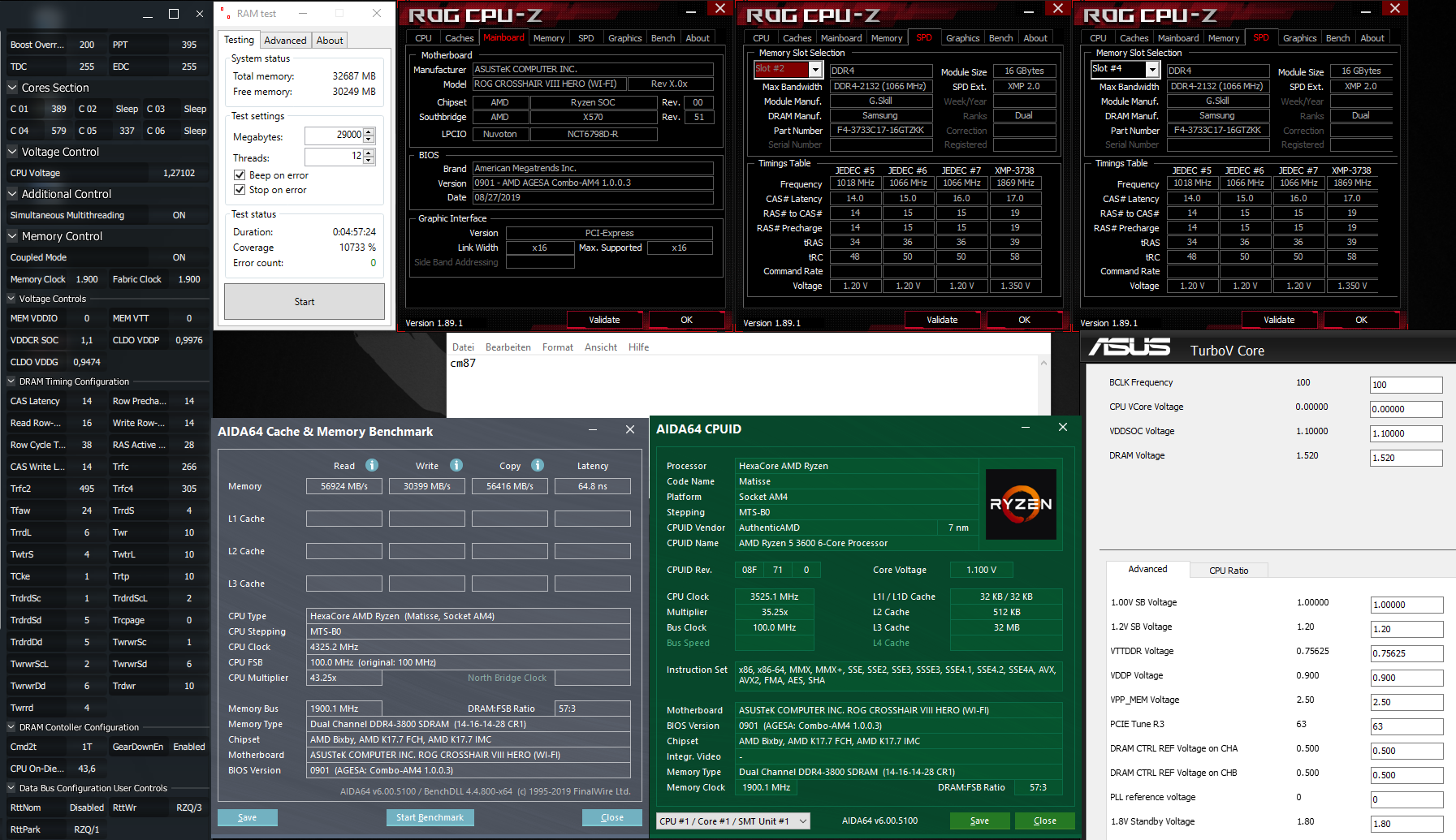Click BCLK Frequency input field
This screenshot has height=840, width=1456.
pos(1406,385)
